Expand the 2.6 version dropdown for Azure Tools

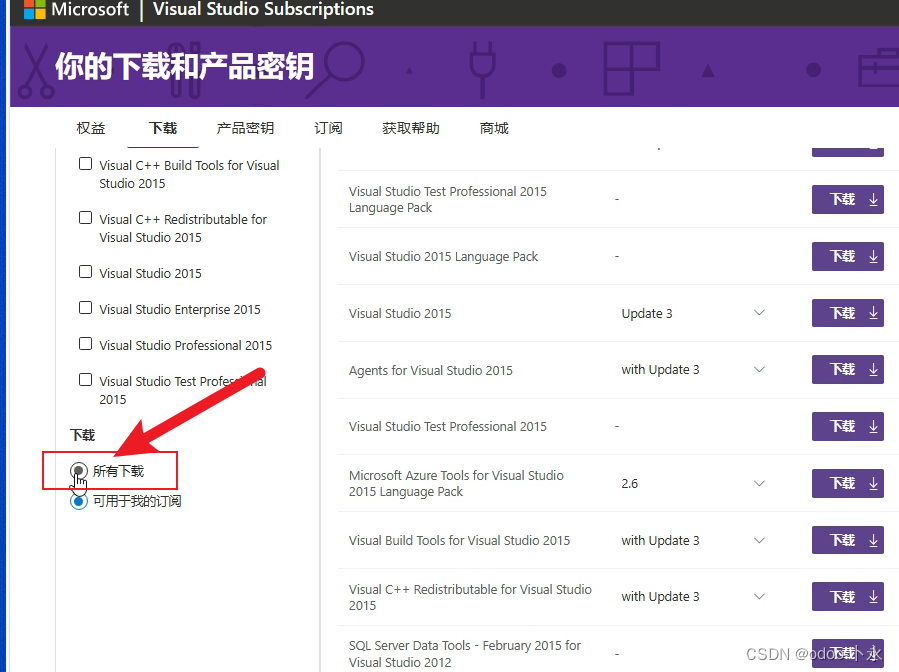pyautogui.click(x=759, y=484)
